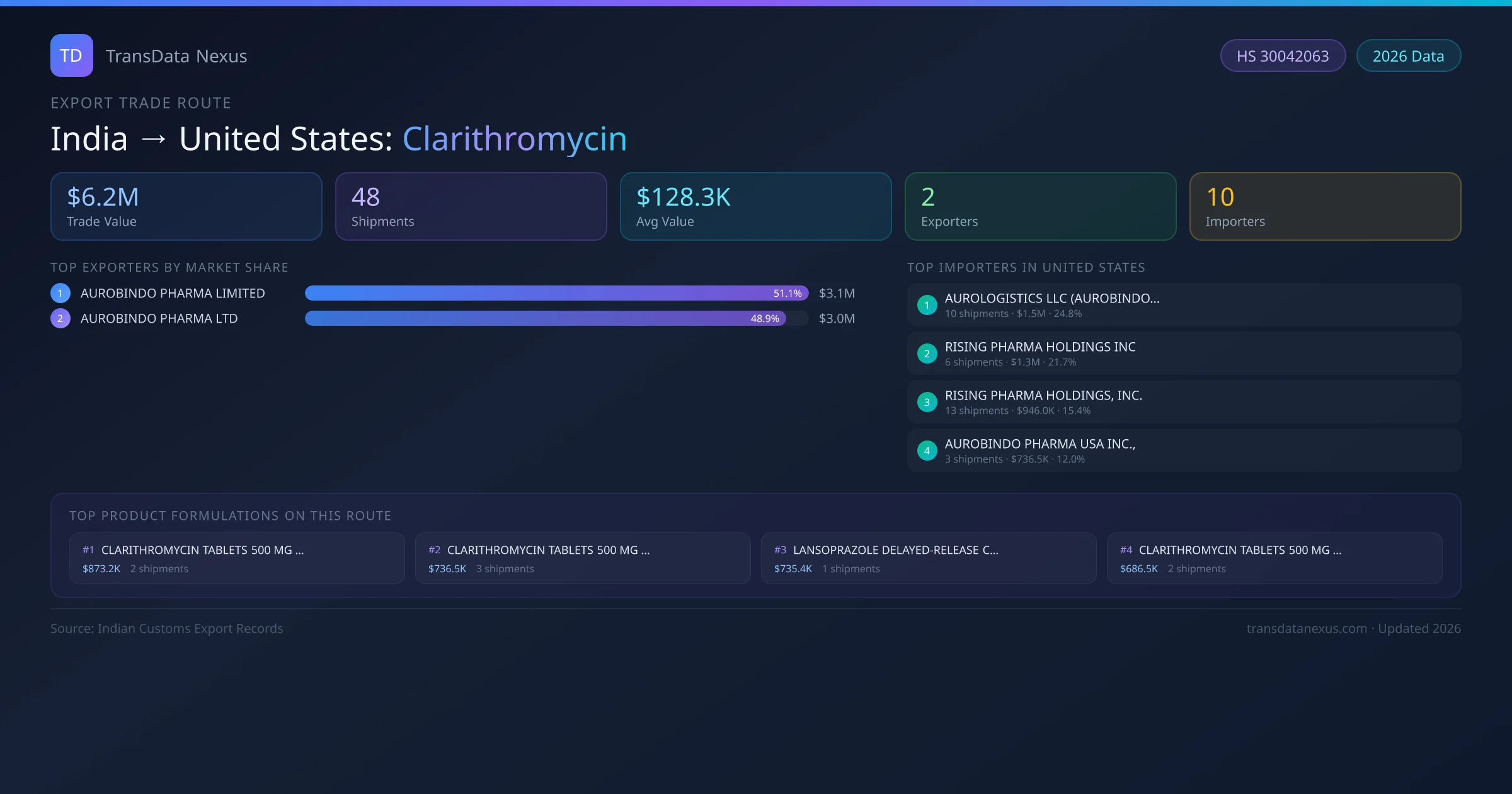Click the arrow in India → United States heading
This screenshot has width=1512, height=794.
[154, 138]
